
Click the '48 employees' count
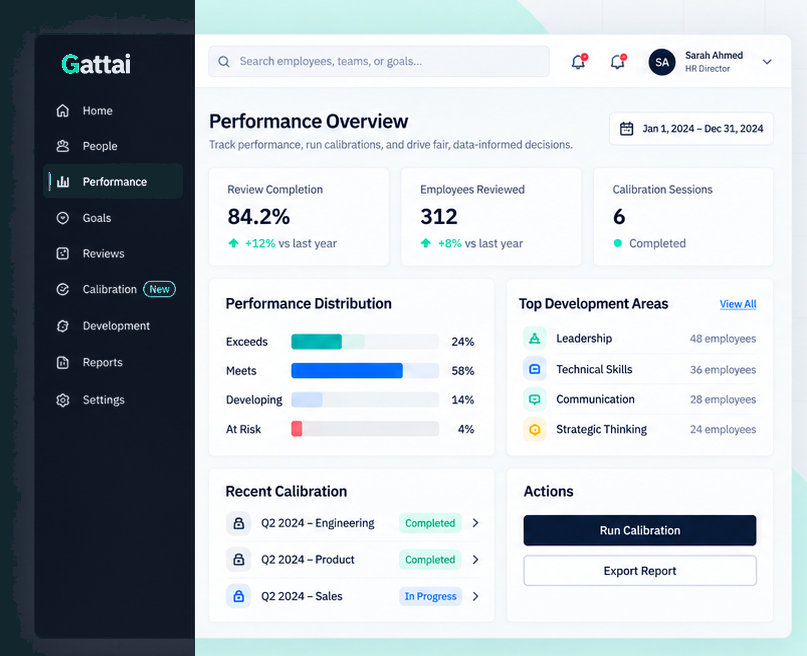(x=723, y=339)
